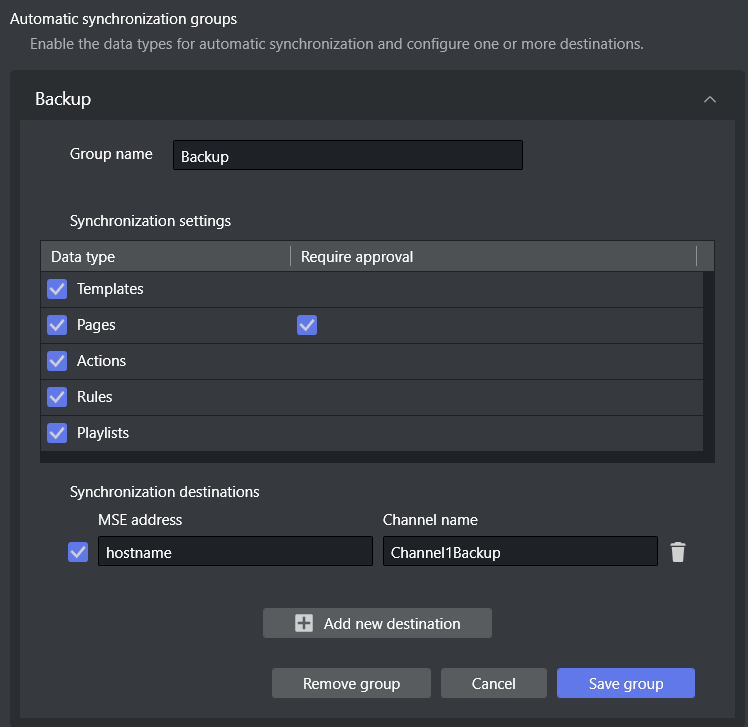The width and height of the screenshot is (748, 727).
Task: Click the Remove group button
Action: pos(351,684)
